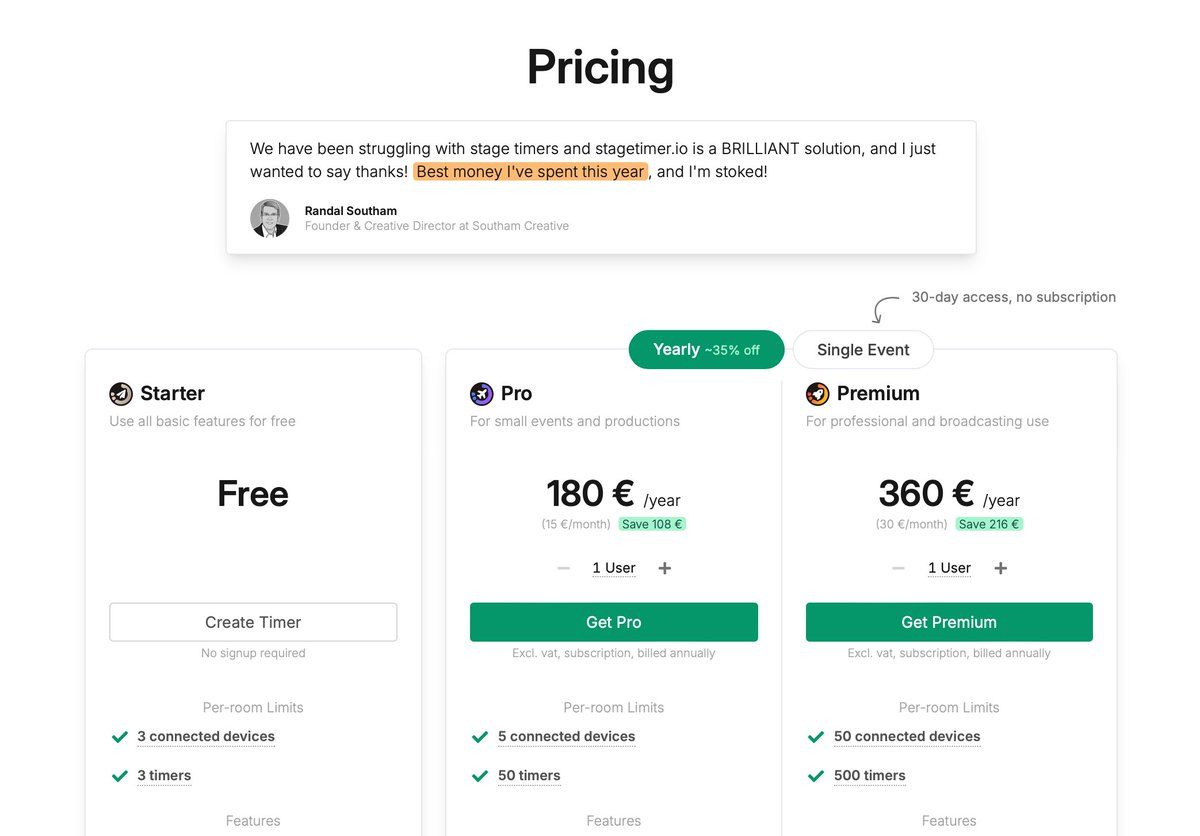The width and height of the screenshot is (1200, 836).
Task: Click the Pro '1 User' count field
Action: tap(614, 568)
